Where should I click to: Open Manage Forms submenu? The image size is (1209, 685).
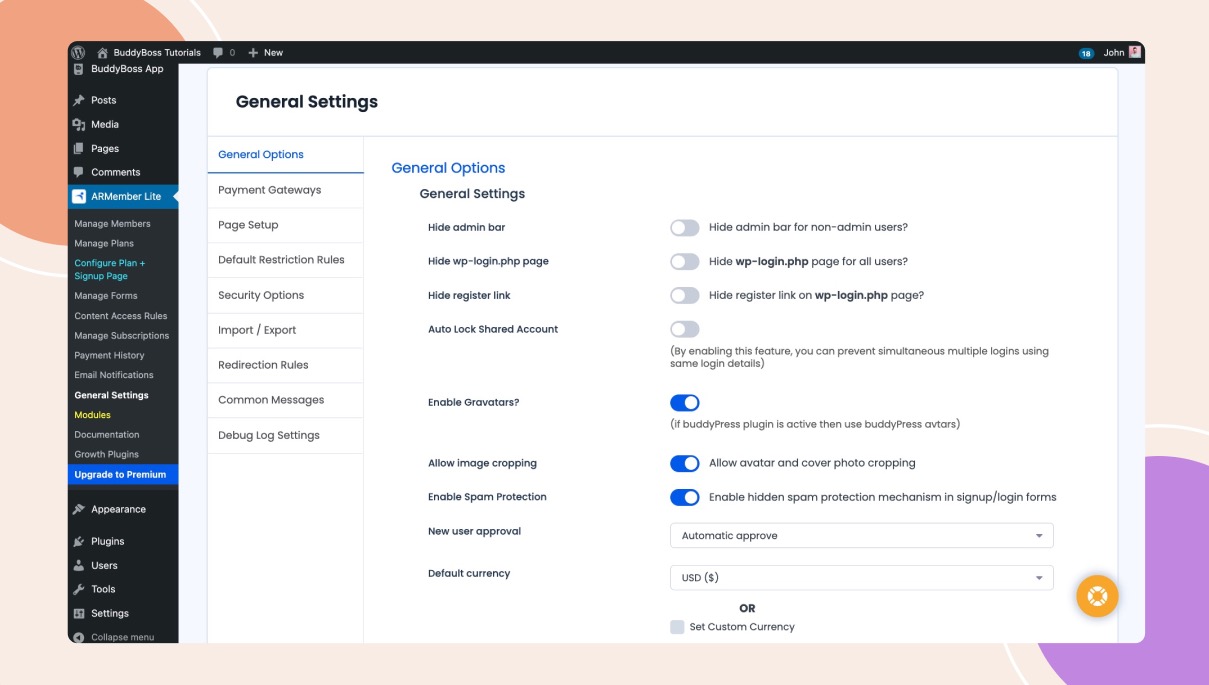tap(106, 296)
